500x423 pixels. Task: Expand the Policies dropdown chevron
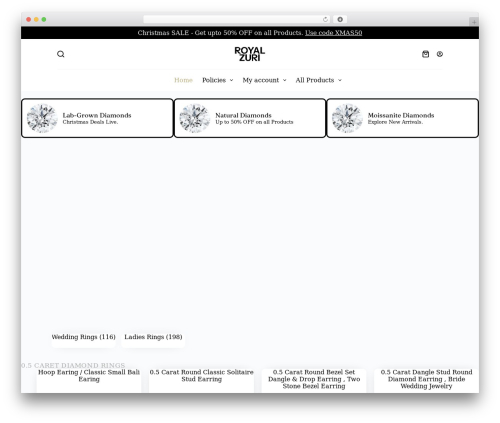coord(231,80)
